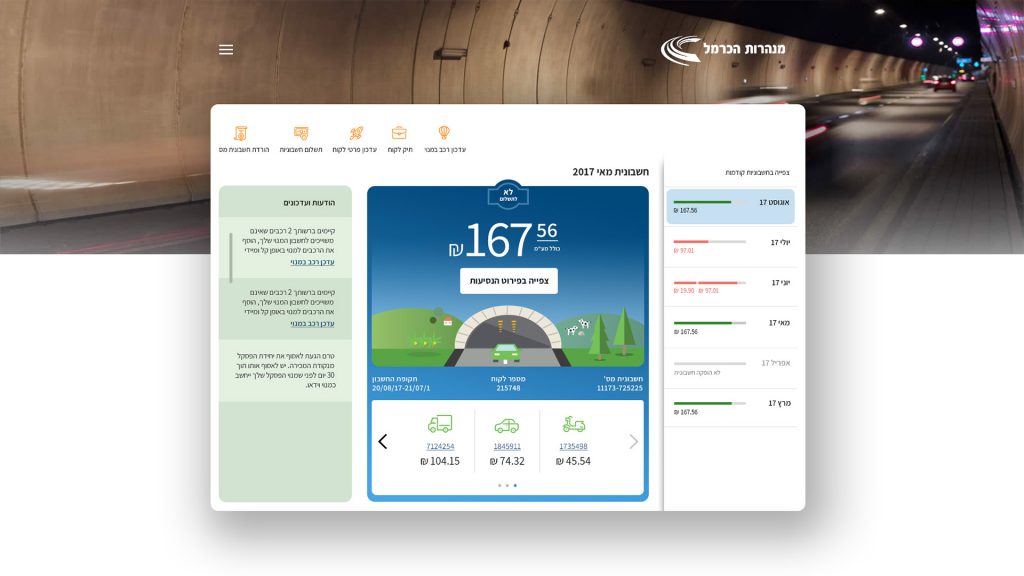1024x576 pixels.
Task: Open vehicle number link 7124254
Action: (440, 446)
